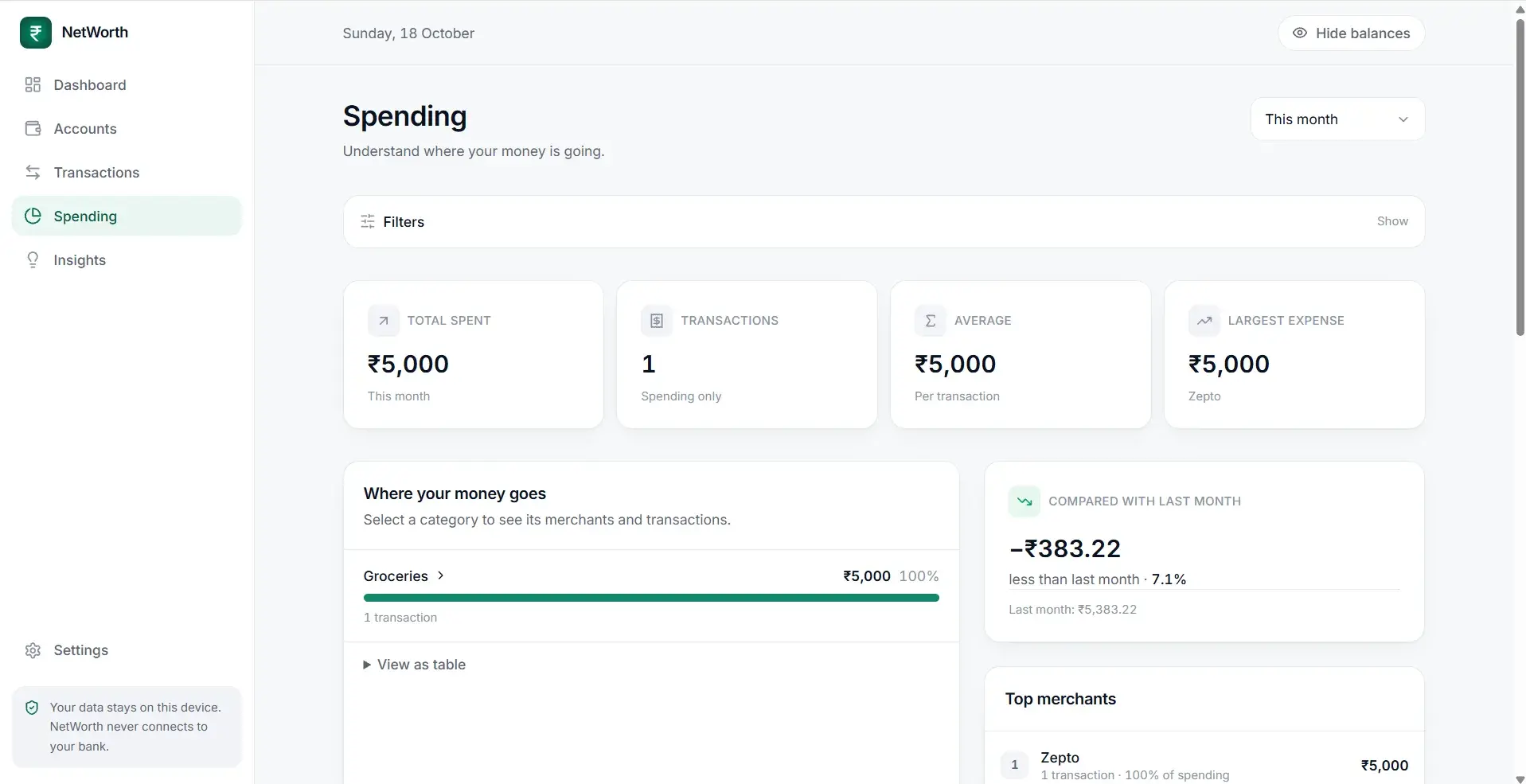Click the Groceries green progress bar

click(651, 598)
